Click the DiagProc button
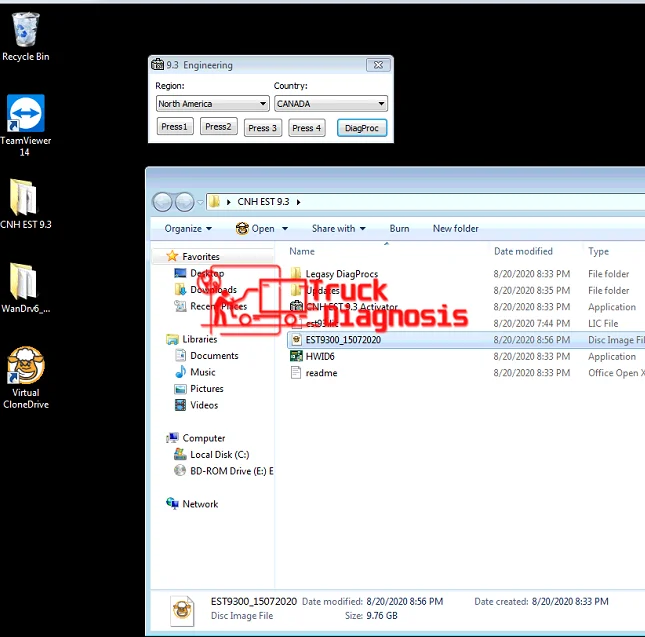The height and width of the screenshot is (637, 645). point(362,128)
